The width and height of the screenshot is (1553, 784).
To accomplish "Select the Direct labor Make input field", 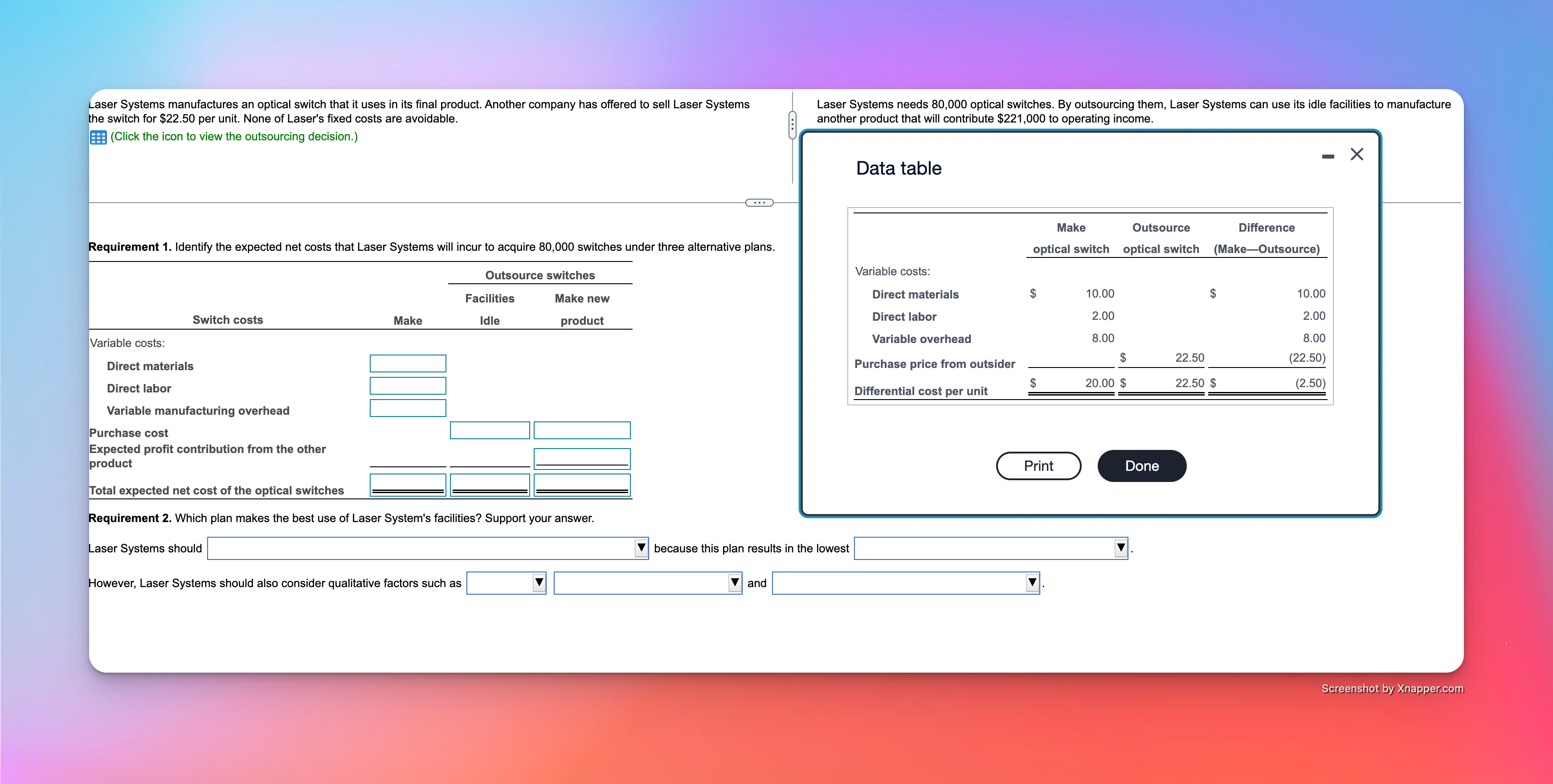I will (x=408, y=386).
